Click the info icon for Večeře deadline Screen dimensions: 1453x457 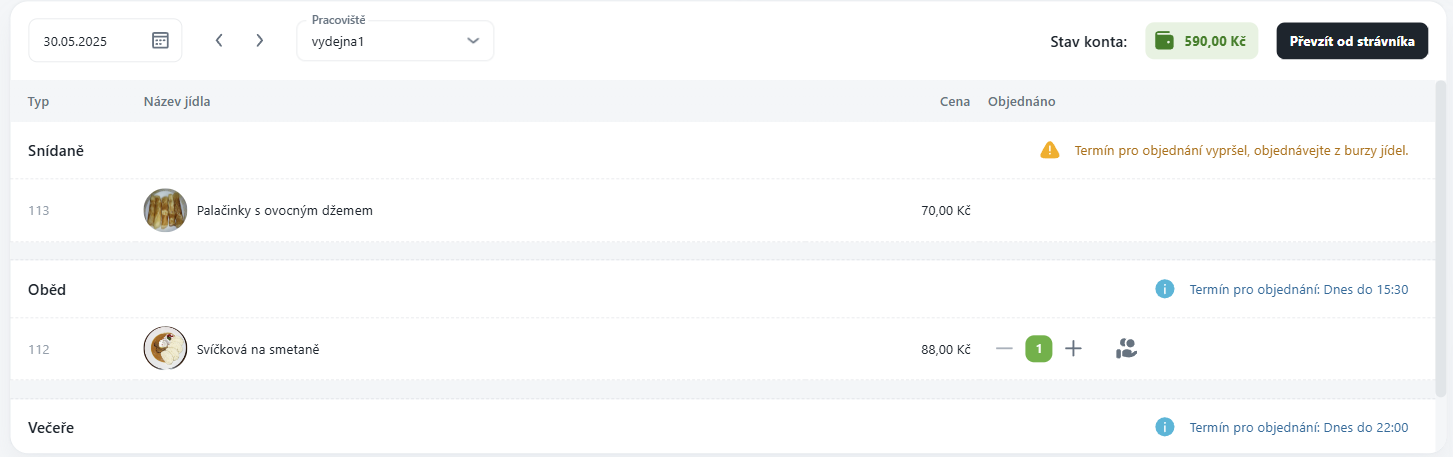1164,427
